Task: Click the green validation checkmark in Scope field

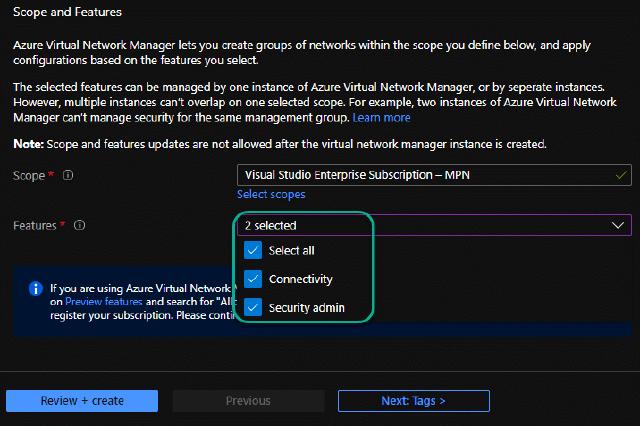Action: point(620,175)
